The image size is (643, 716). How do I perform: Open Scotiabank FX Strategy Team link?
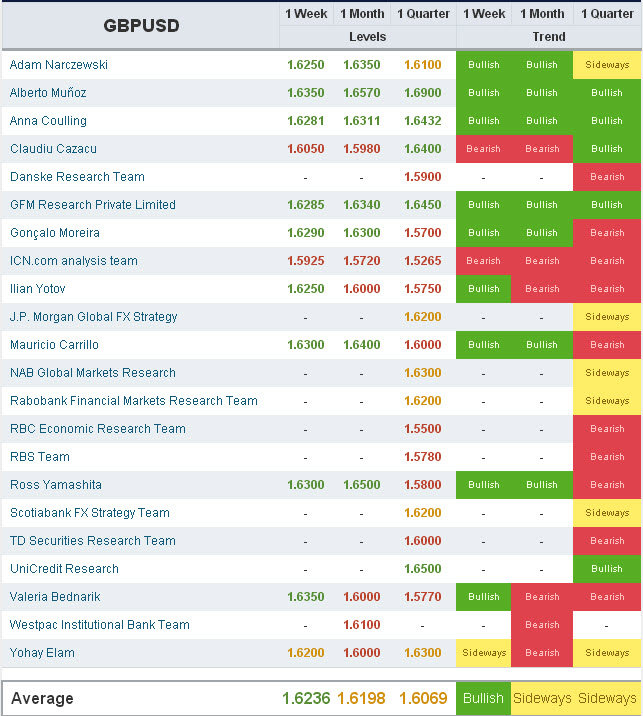[x=90, y=513]
